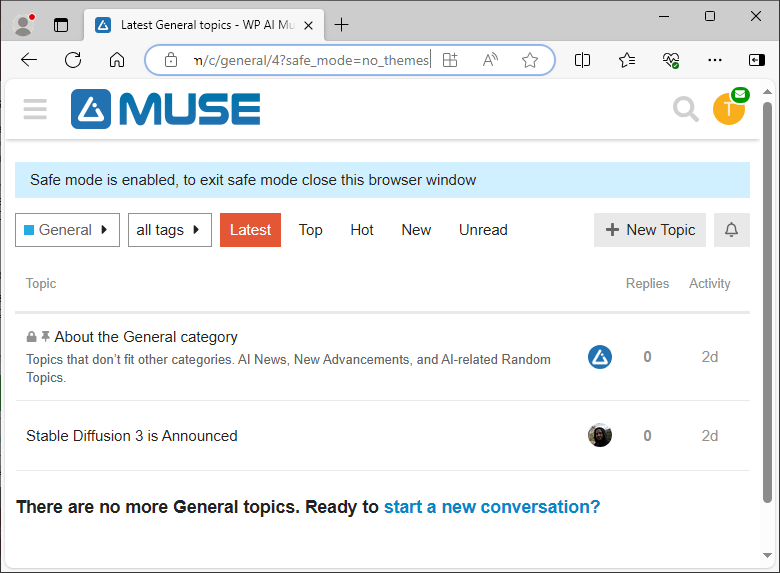Expand the General category dropdown
Screen dimensions: 780x573
point(67,230)
